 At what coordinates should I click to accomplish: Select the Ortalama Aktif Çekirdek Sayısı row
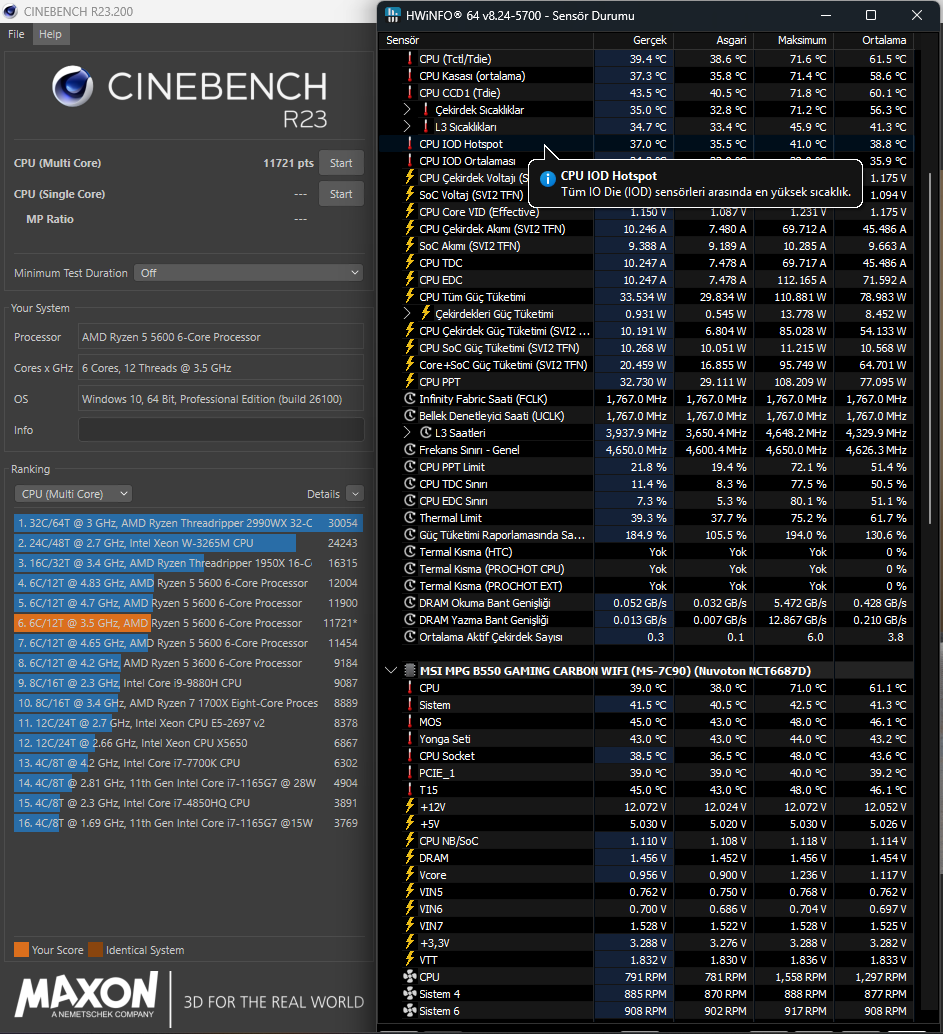(x=648, y=637)
